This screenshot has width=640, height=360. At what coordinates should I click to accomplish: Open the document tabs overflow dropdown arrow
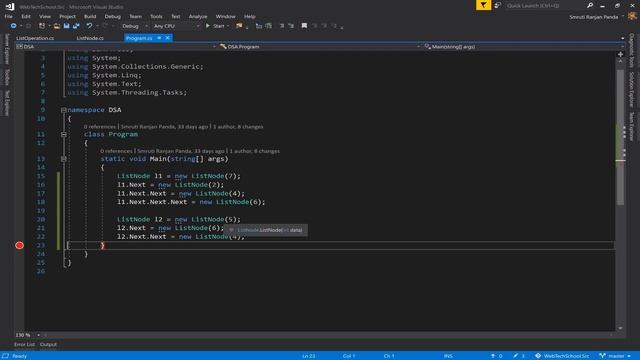[x=622, y=38]
